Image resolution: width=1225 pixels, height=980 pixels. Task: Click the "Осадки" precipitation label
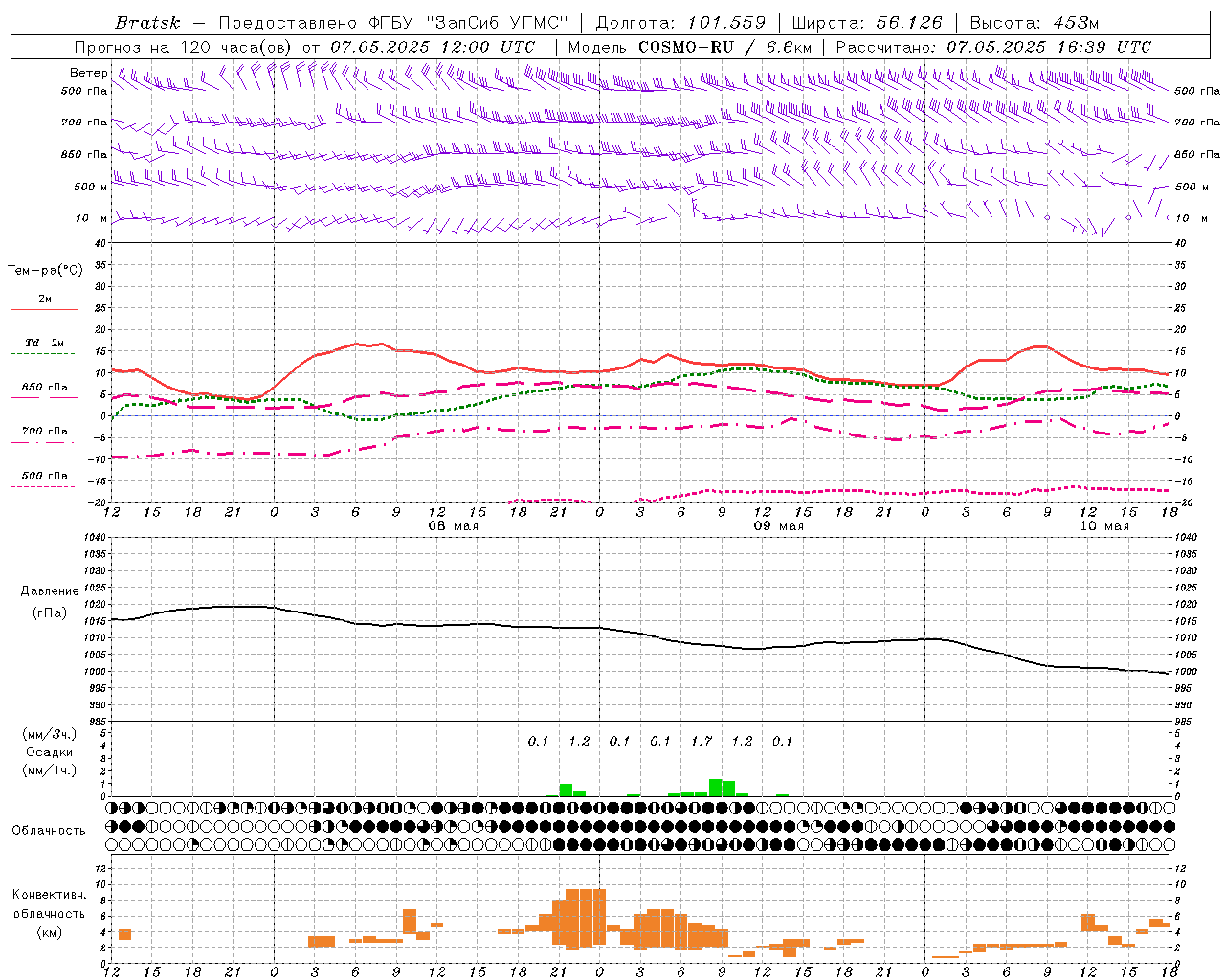tap(50, 752)
